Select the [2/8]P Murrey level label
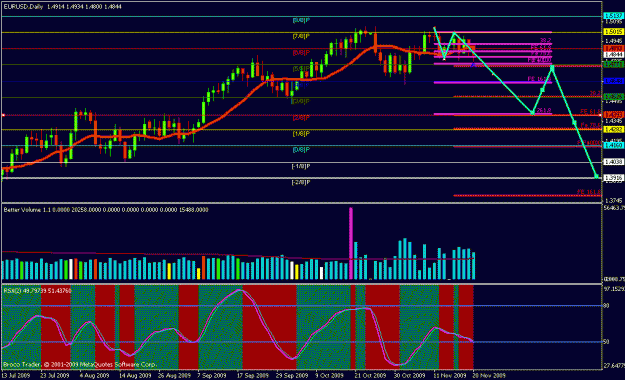The width and height of the screenshot is (625, 380). click(301, 118)
